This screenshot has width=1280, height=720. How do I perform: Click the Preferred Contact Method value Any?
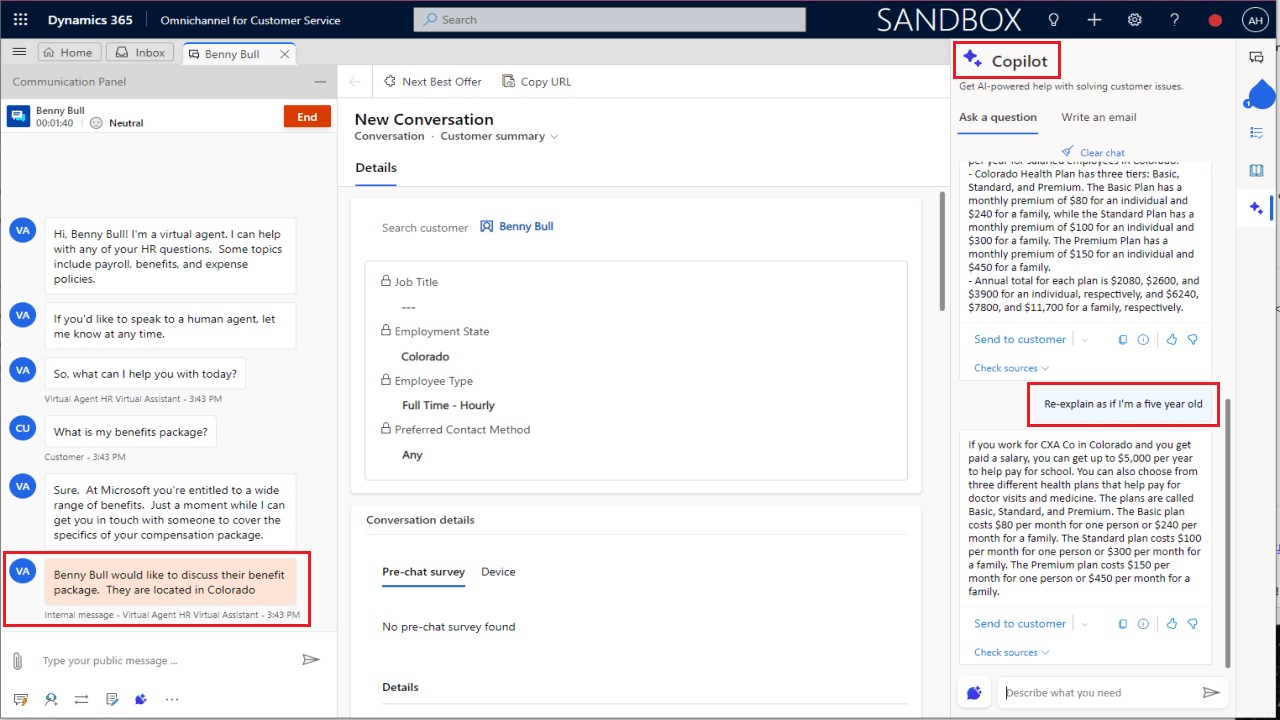click(412, 455)
